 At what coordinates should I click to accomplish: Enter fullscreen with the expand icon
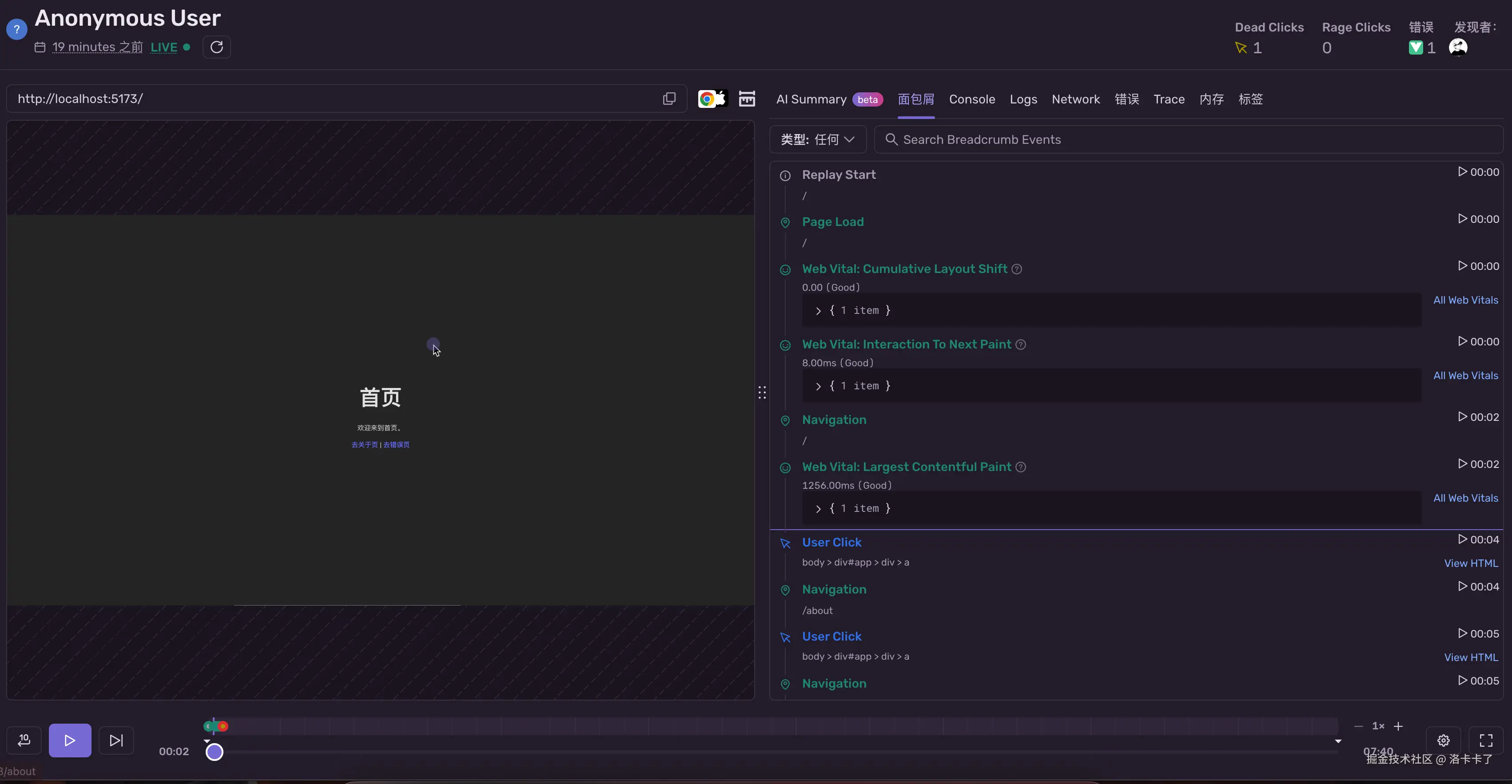(x=1486, y=740)
